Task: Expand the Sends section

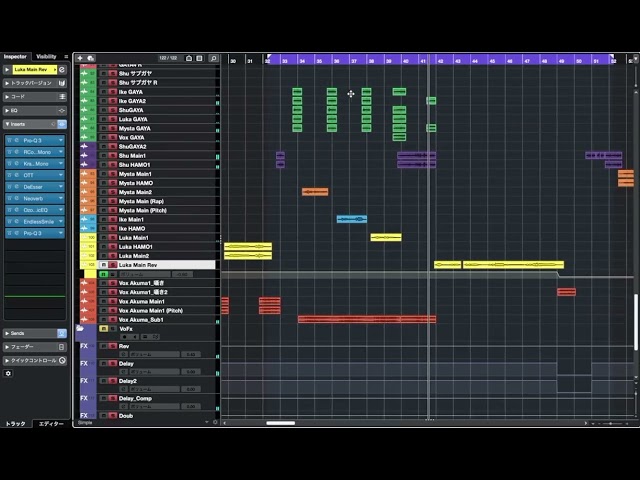Action: click(x=7, y=333)
